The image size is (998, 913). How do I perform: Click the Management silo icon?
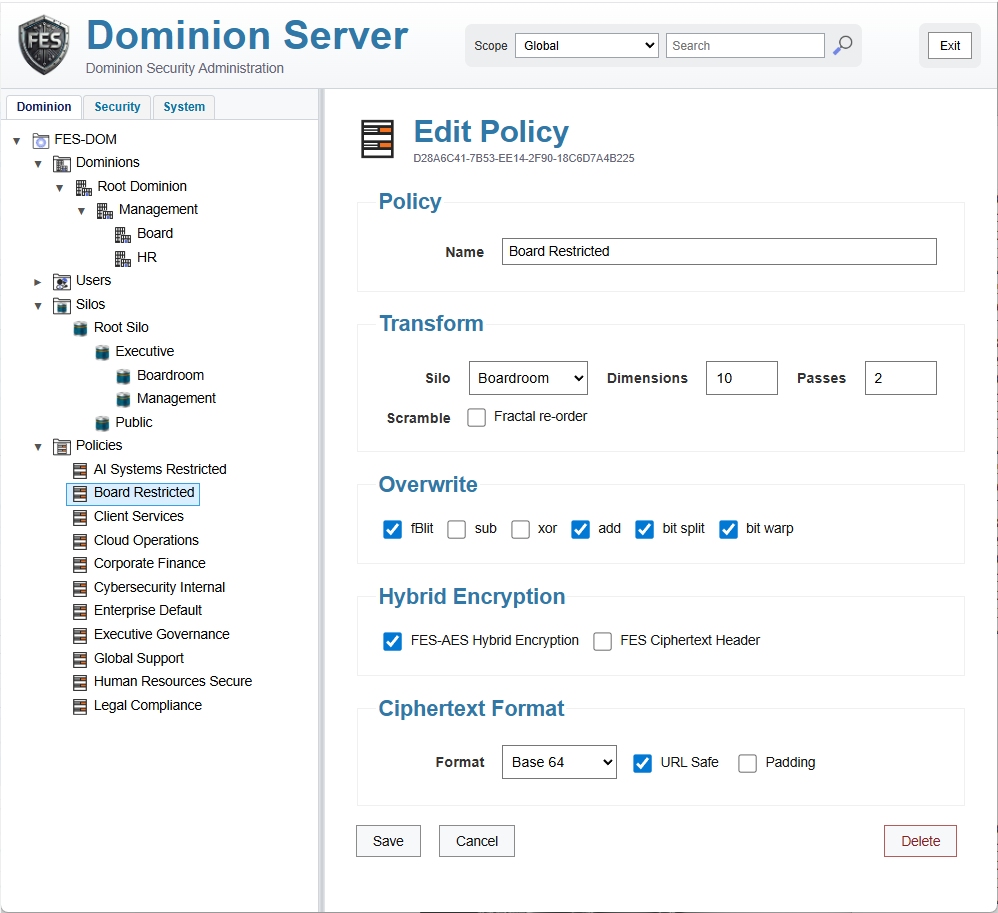point(123,399)
